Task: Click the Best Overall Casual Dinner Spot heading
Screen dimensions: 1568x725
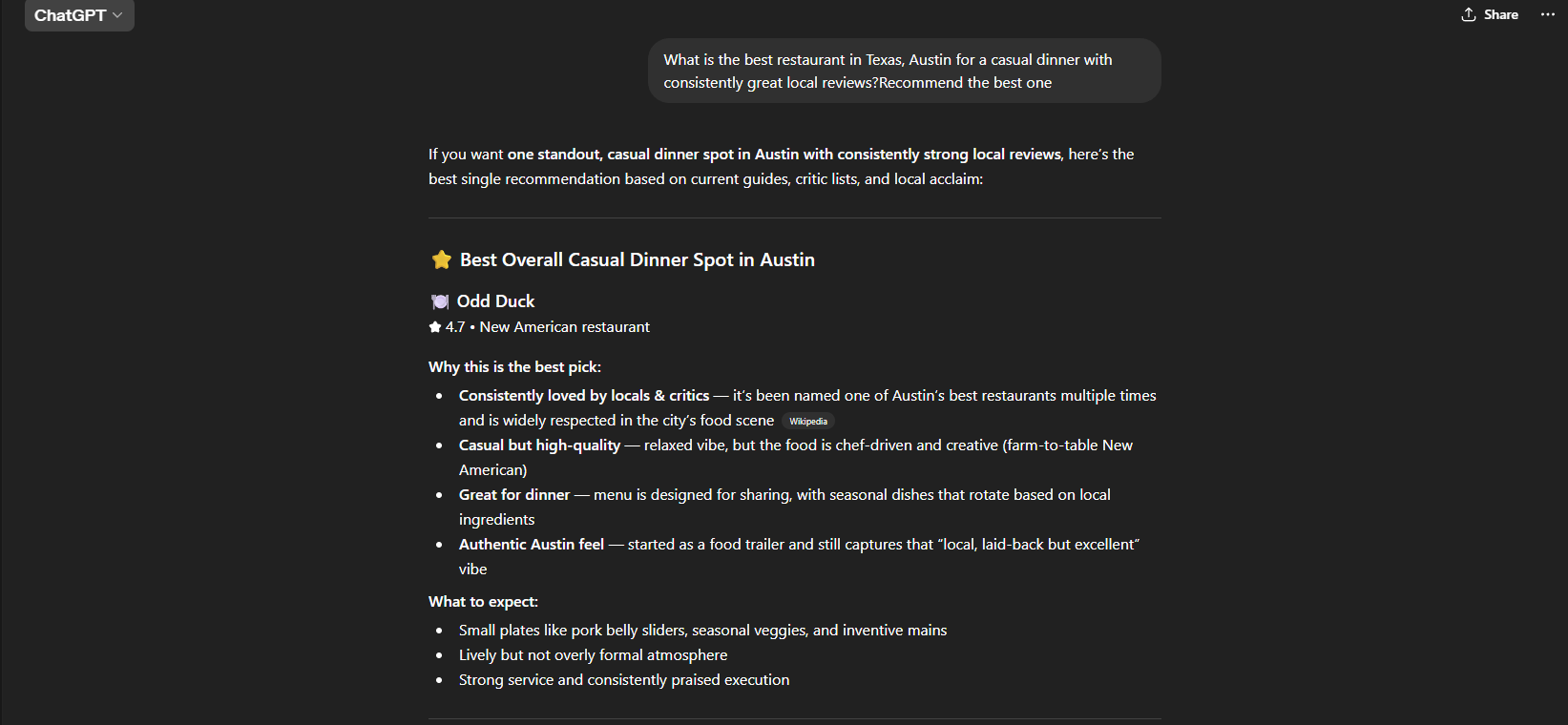Action: [637, 259]
